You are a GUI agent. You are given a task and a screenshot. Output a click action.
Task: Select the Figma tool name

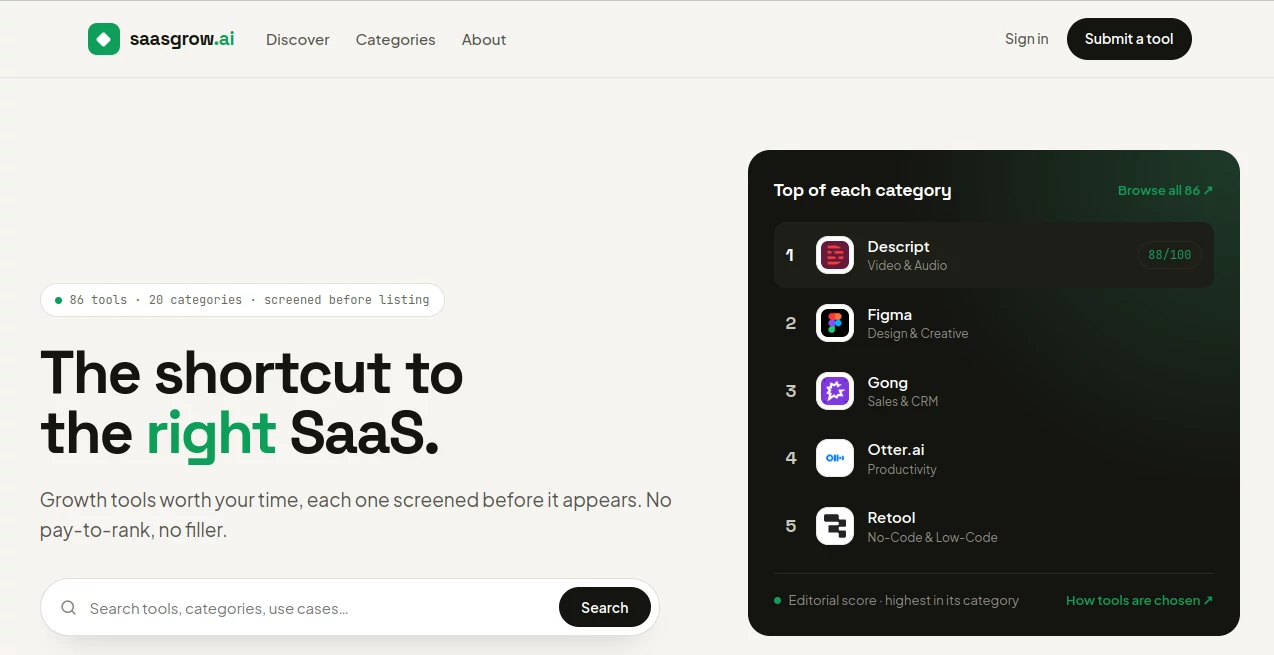point(890,315)
